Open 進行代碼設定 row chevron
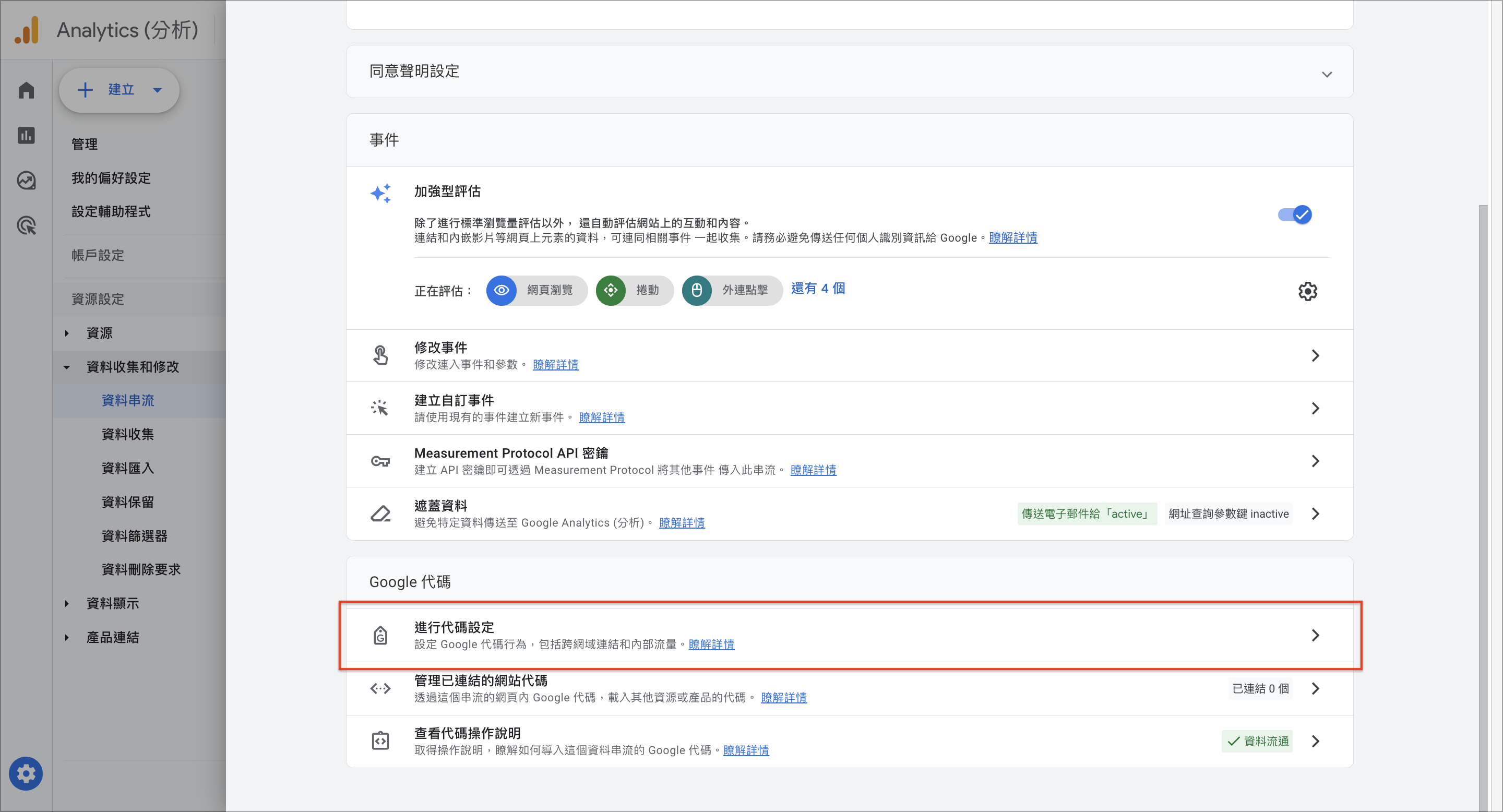 (1315, 635)
